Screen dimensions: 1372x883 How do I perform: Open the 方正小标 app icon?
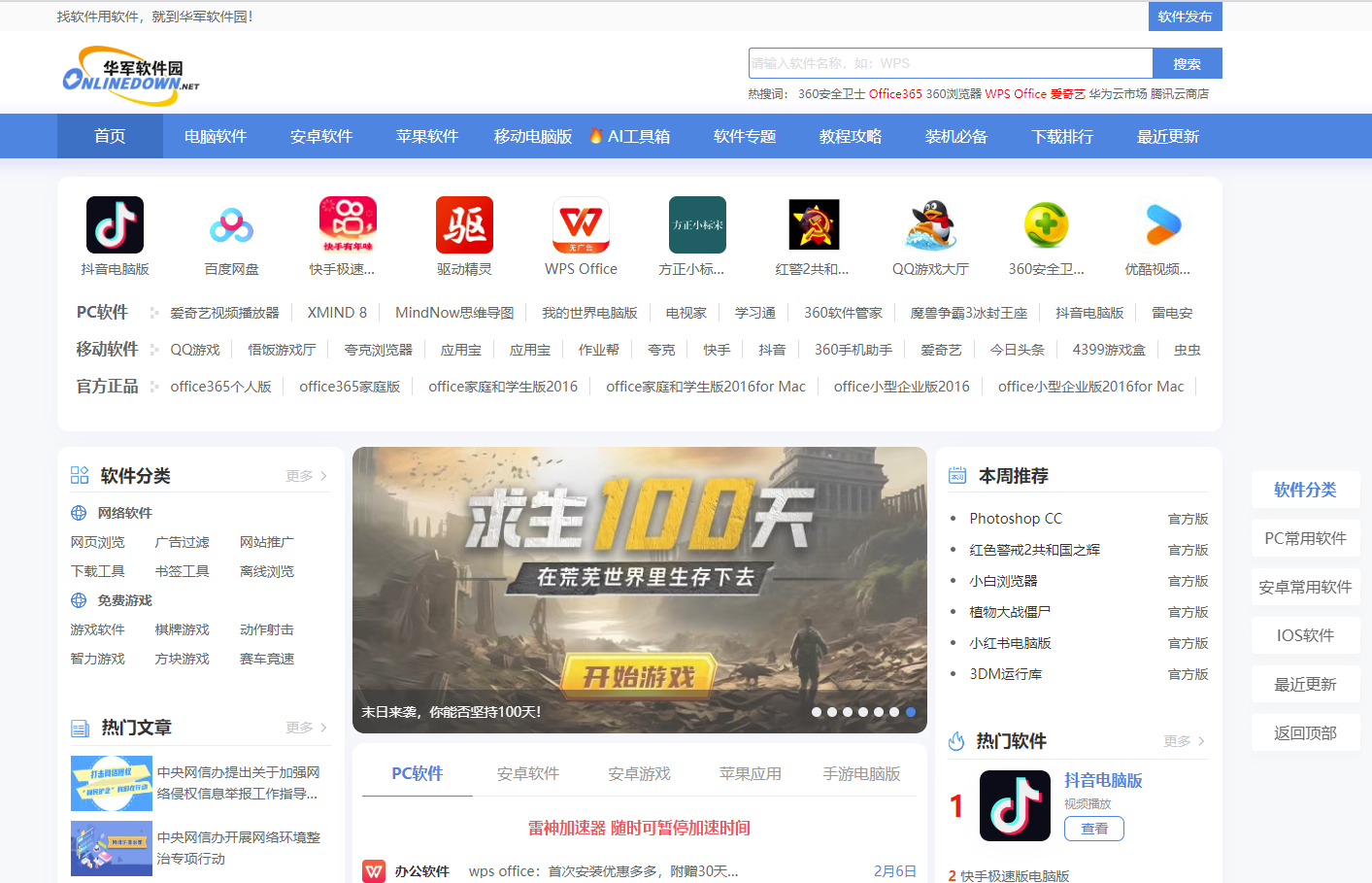(x=697, y=224)
